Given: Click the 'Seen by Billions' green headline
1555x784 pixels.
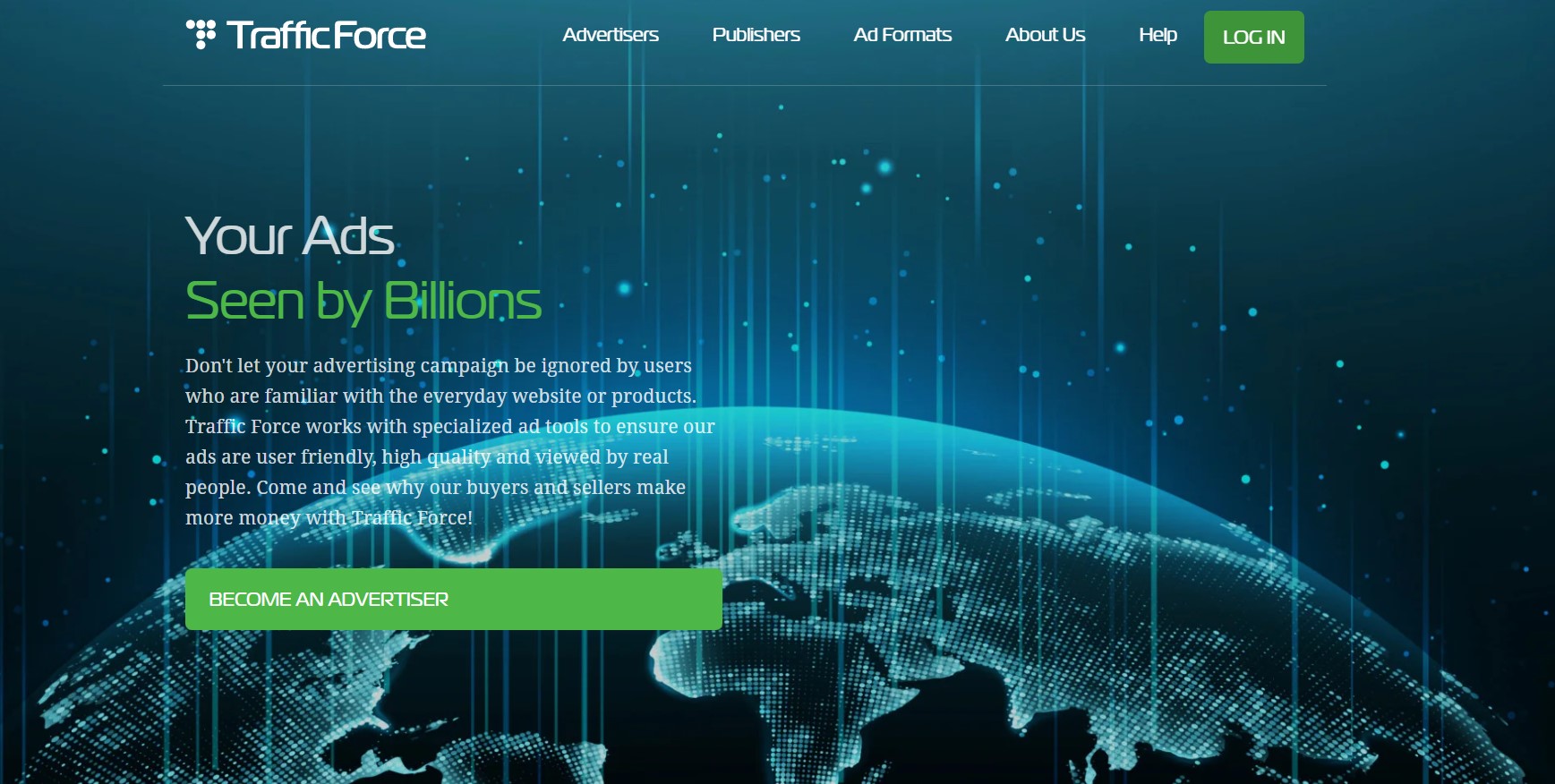Looking at the screenshot, I should pos(363,301).
